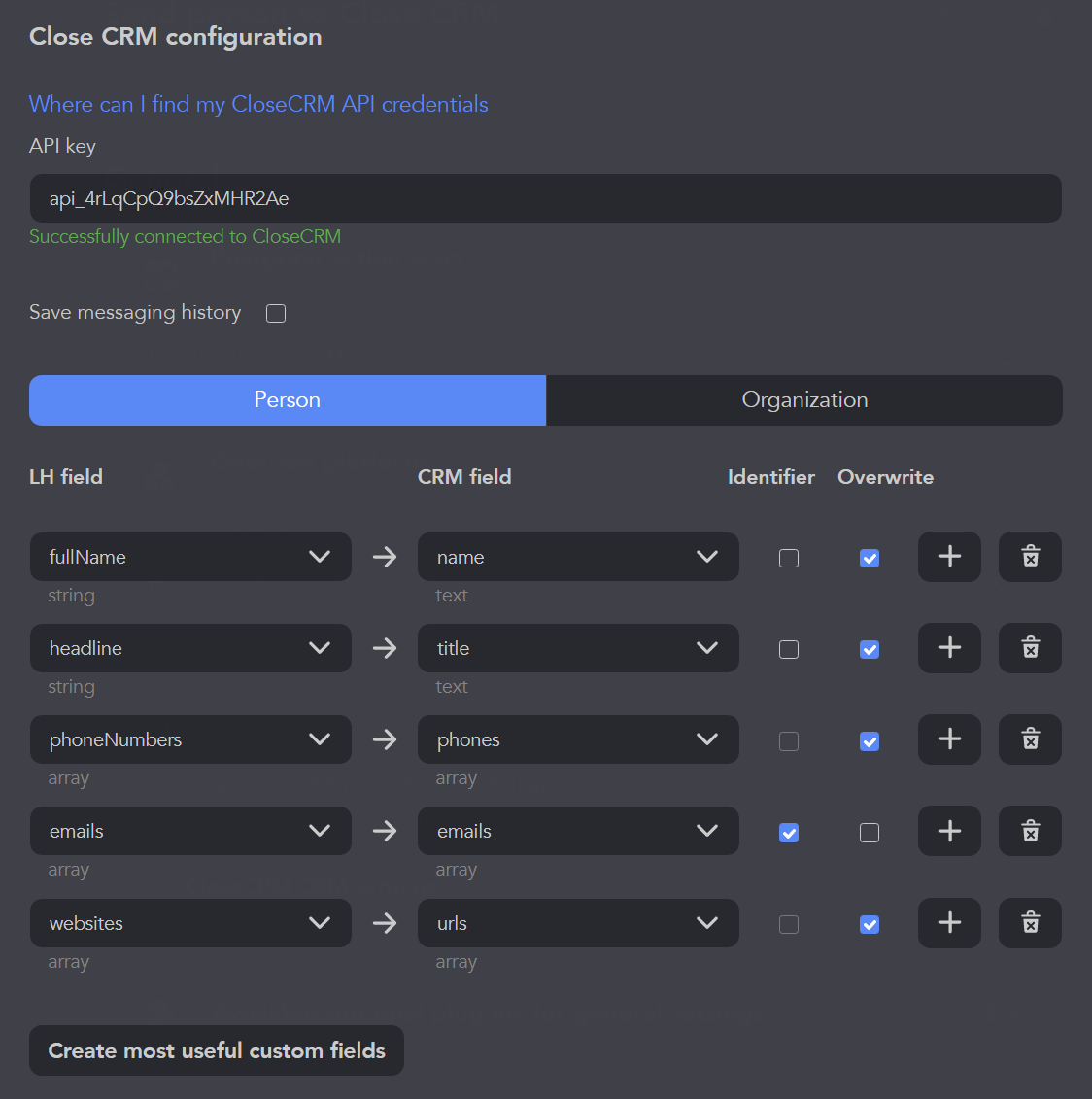Open the emails LH field dropdown

tap(190, 831)
